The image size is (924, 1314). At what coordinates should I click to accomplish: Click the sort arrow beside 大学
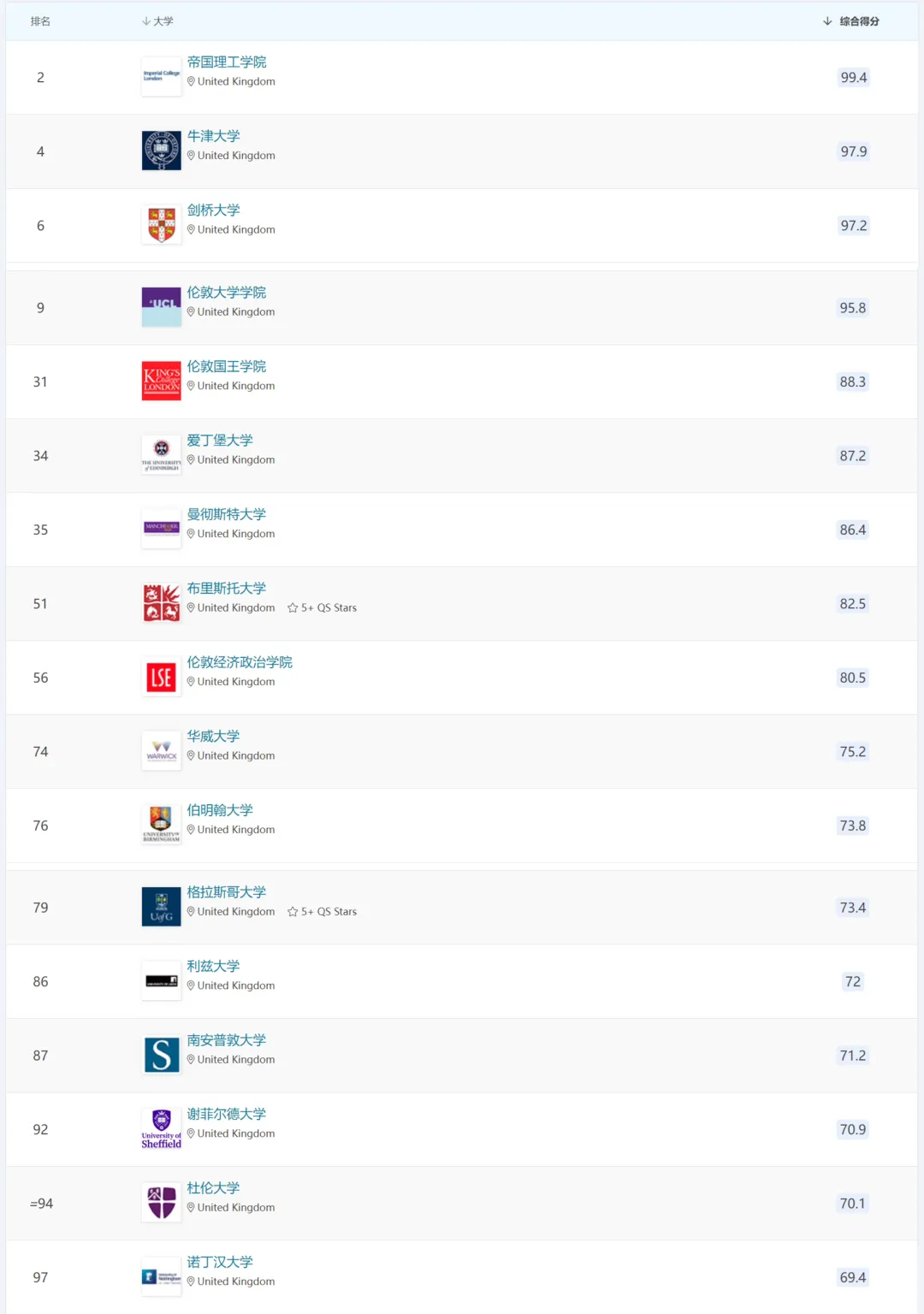pos(145,21)
